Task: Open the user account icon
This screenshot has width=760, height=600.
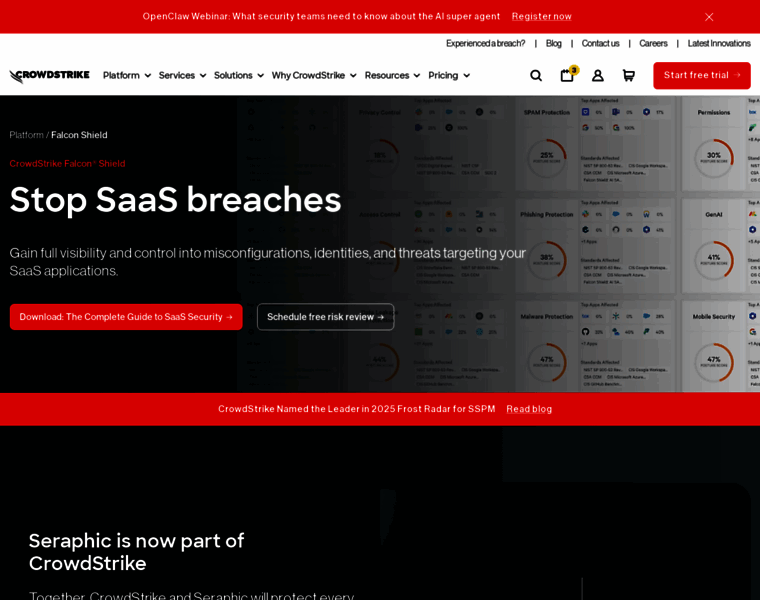Action: tap(598, 76)
